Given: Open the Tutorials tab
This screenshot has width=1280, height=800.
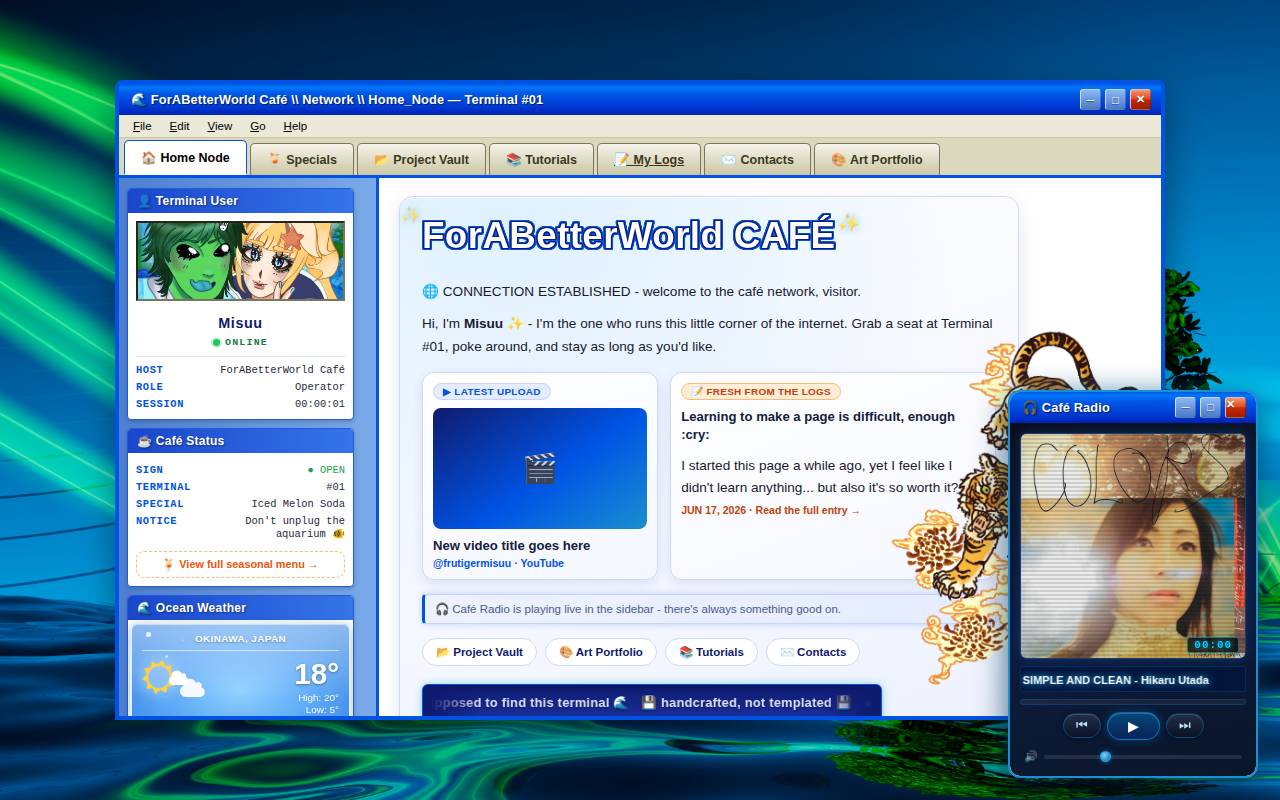Looking at the screenshot, I should (541, 160).
